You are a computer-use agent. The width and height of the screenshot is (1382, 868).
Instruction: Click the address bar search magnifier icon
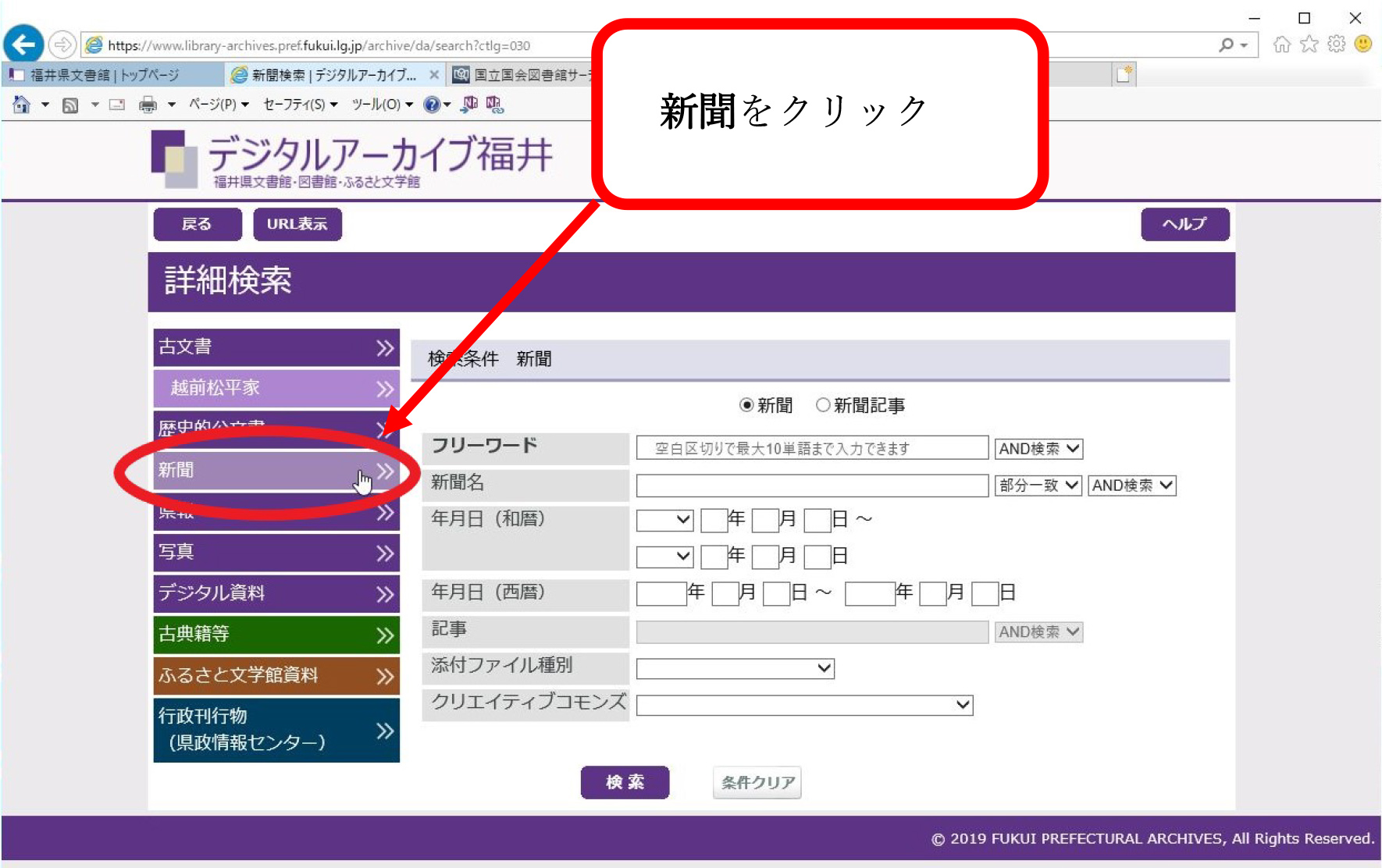1227,45
